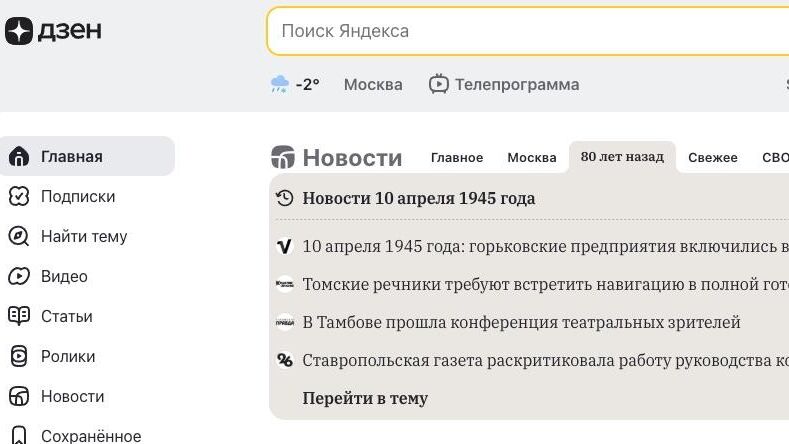The width and height of the screenshot is (789, 444).
Task: Click the Ролики sidebar icon
Action: [x=19, y=356]
